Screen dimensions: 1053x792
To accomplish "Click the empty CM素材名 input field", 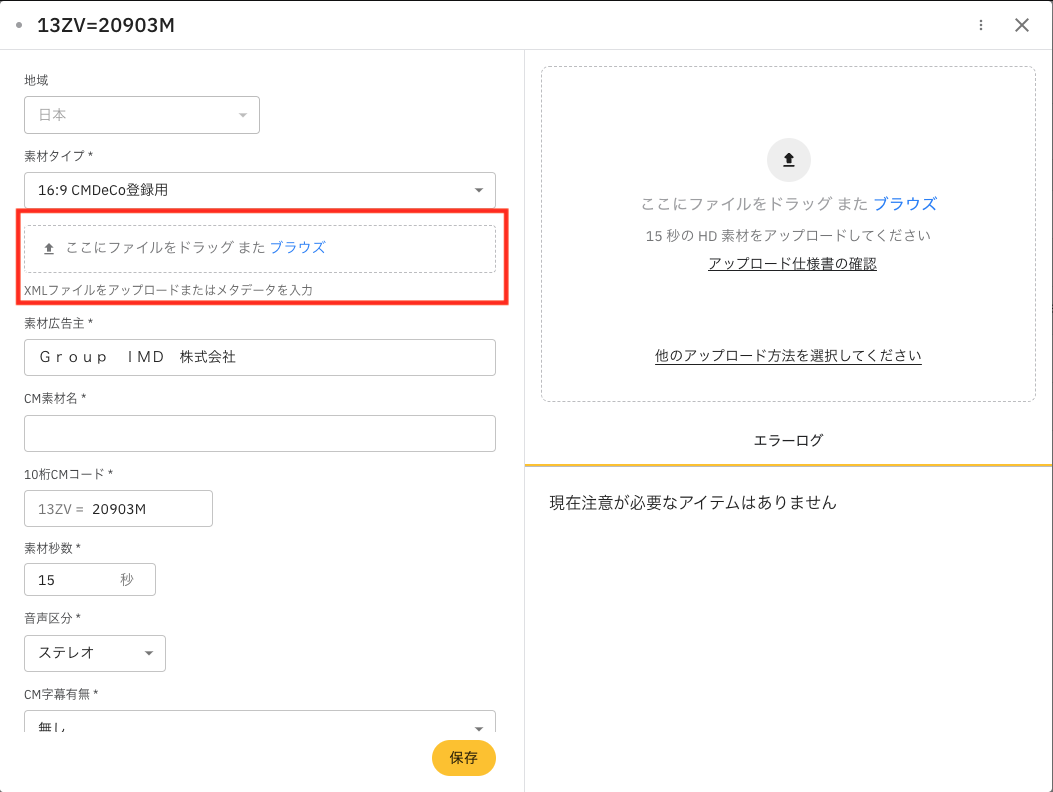I will [x=259, y=433].
